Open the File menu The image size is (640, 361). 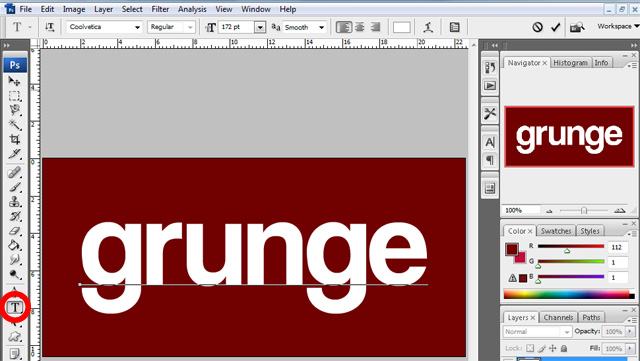tap(25, 9)
